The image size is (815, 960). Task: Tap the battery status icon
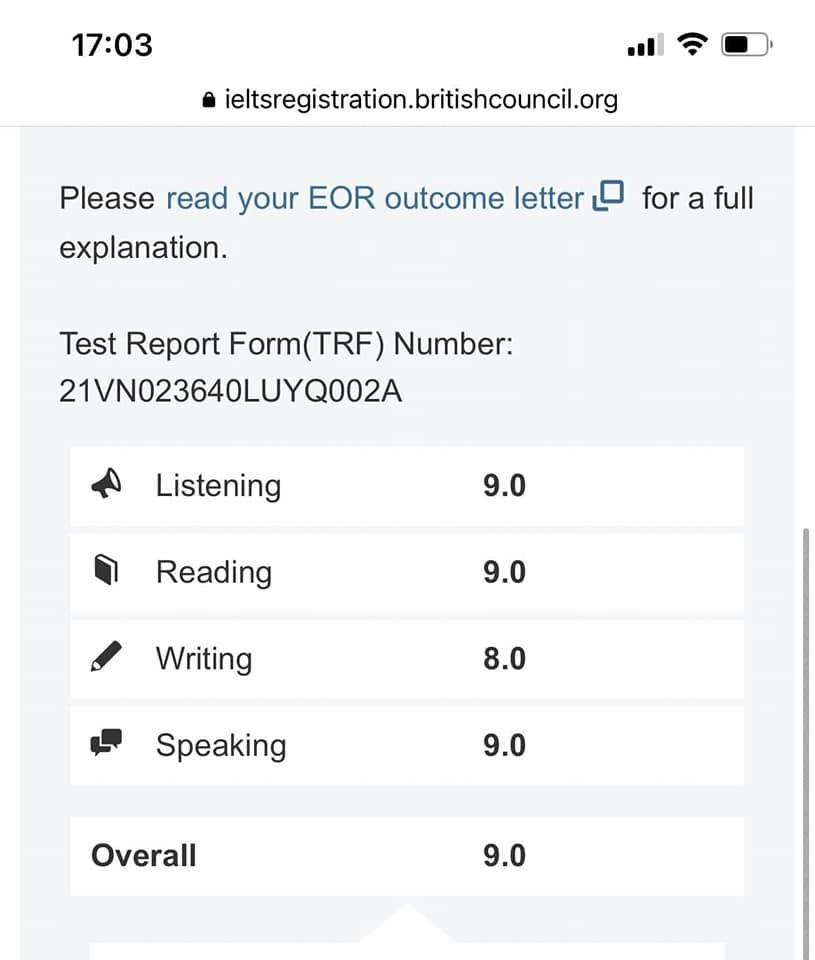coord(747,44)
